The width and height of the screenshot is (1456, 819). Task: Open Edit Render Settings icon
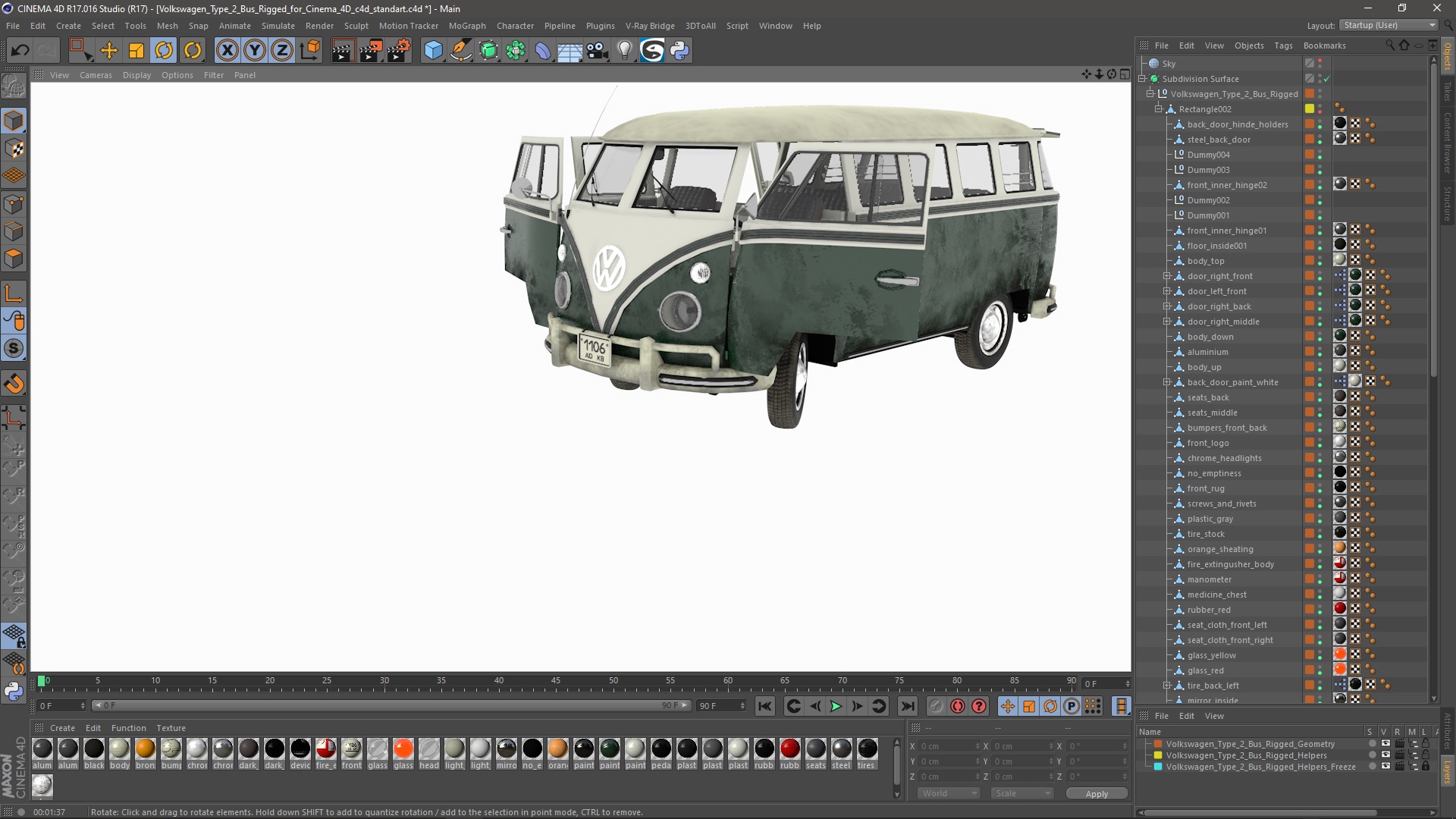coord(398,50)
